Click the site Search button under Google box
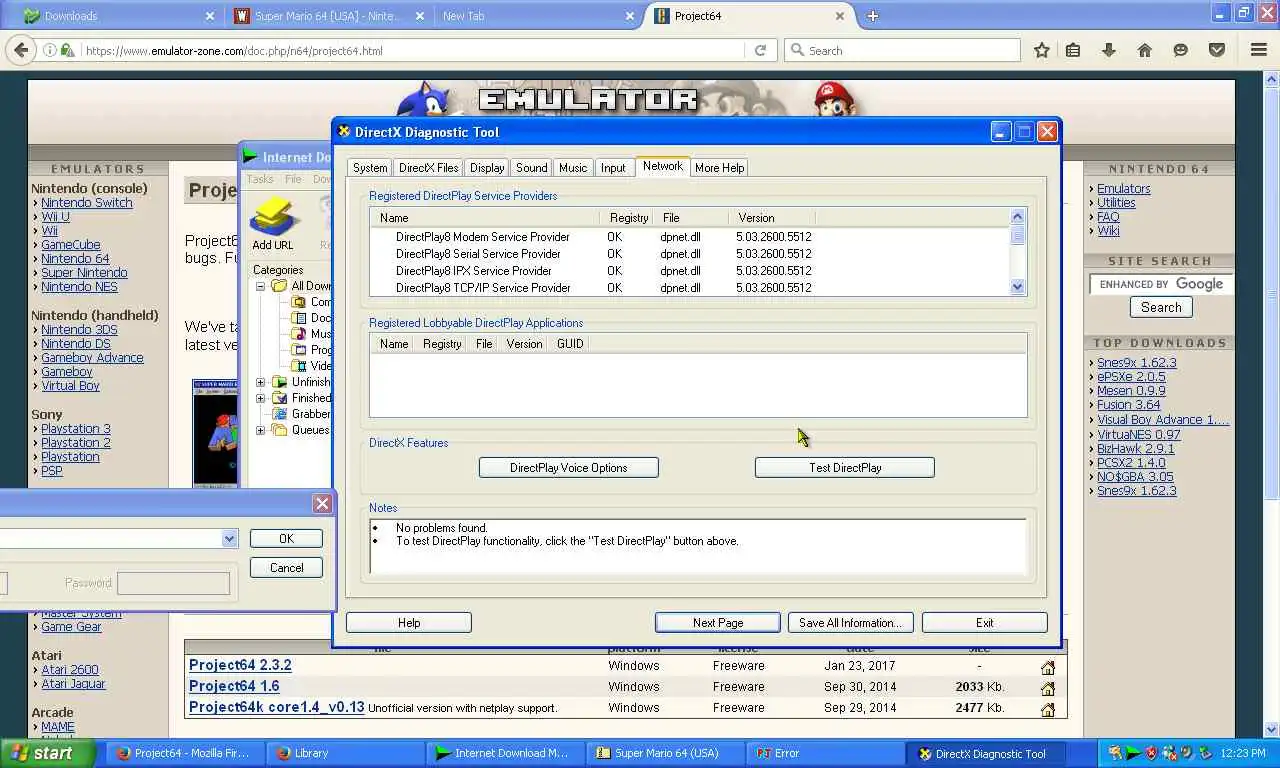1280x768 pixels. [x=1161, y=308]
